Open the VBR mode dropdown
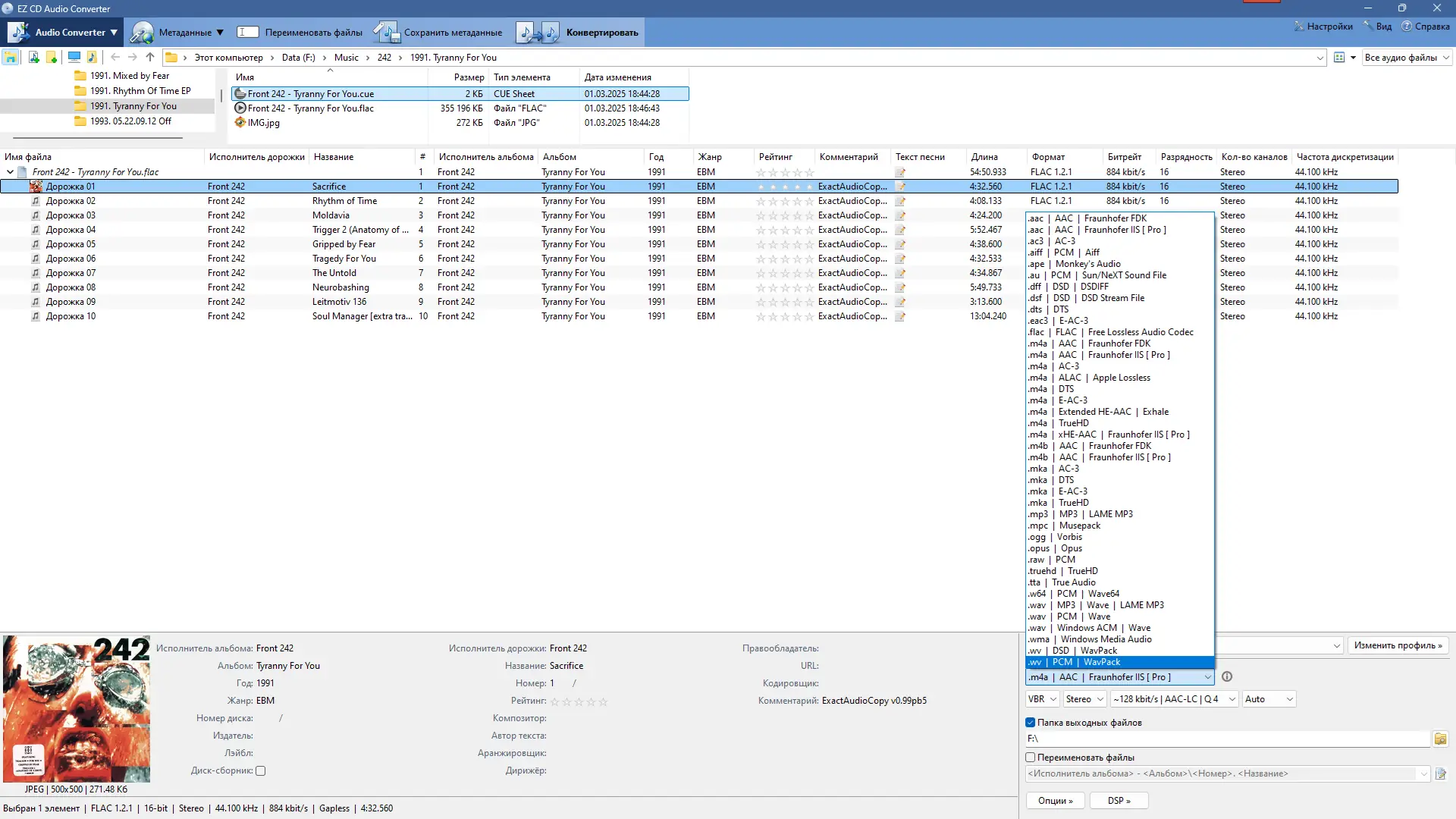 coord(1043,699)
